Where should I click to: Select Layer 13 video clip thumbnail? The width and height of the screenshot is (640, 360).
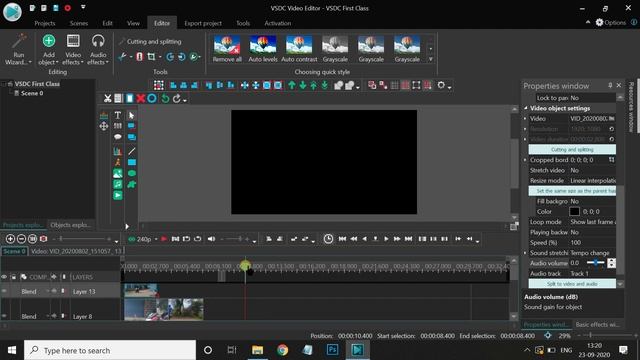tap(140, 291)
